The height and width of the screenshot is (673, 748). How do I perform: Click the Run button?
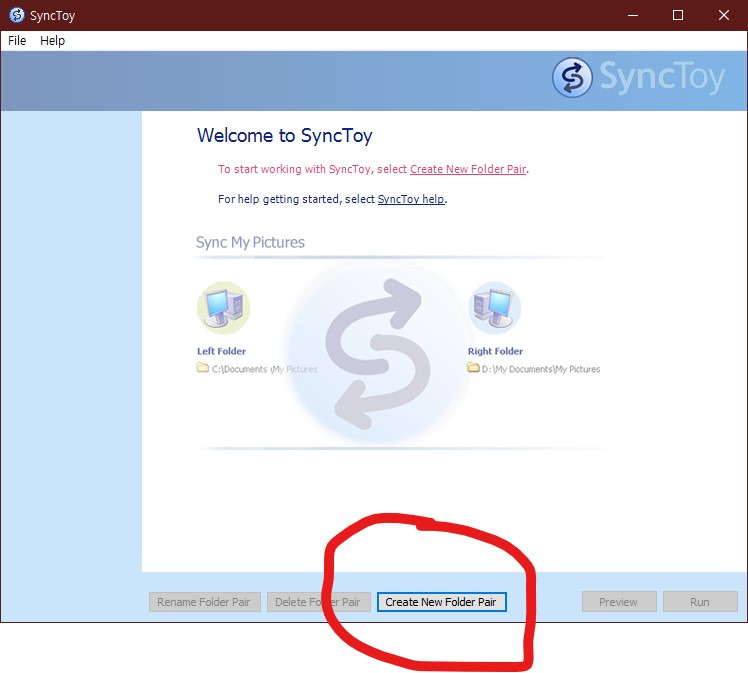700,602
